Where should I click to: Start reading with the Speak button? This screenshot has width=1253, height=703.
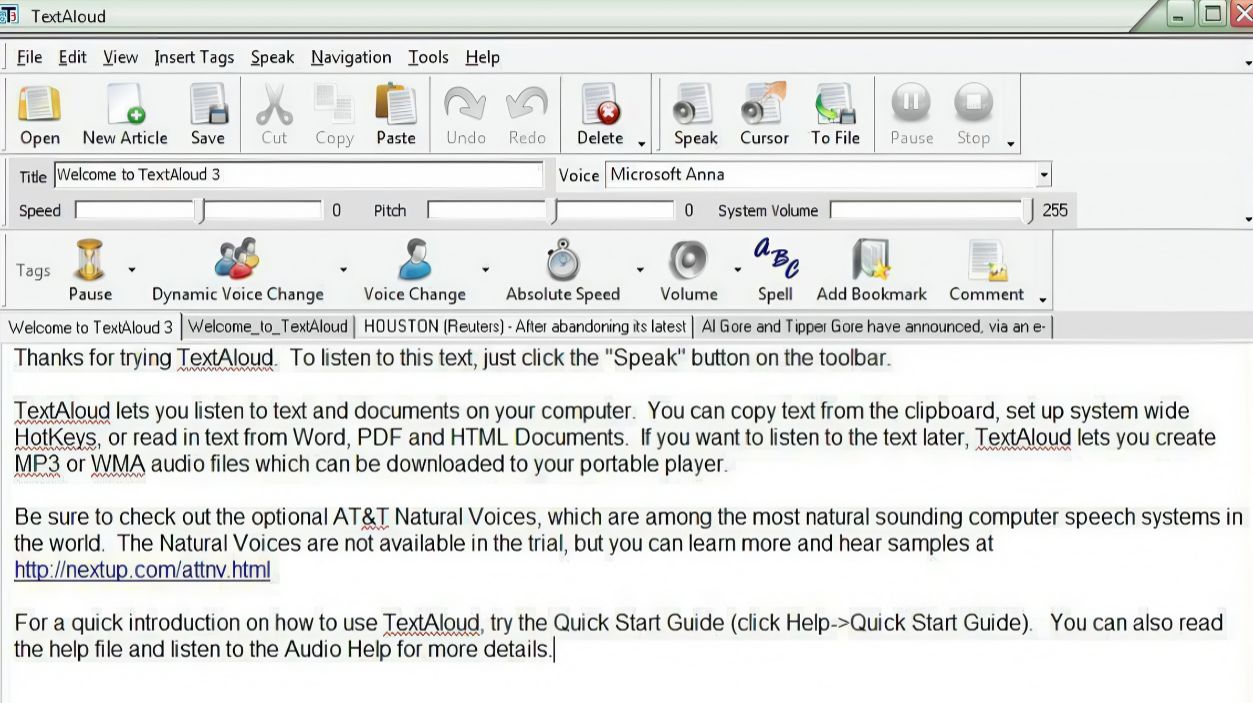[695, 115]
